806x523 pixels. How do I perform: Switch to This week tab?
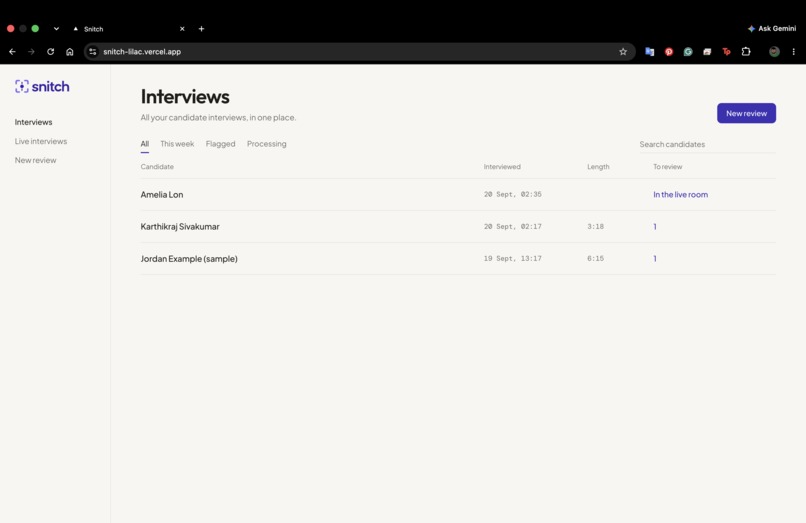pos(177,144)
